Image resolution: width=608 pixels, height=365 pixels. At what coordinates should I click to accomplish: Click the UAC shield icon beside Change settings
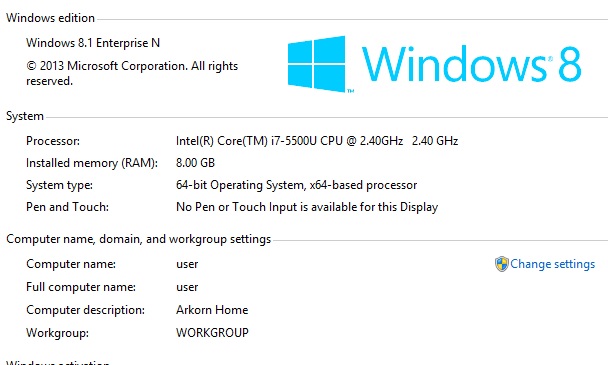501,264
